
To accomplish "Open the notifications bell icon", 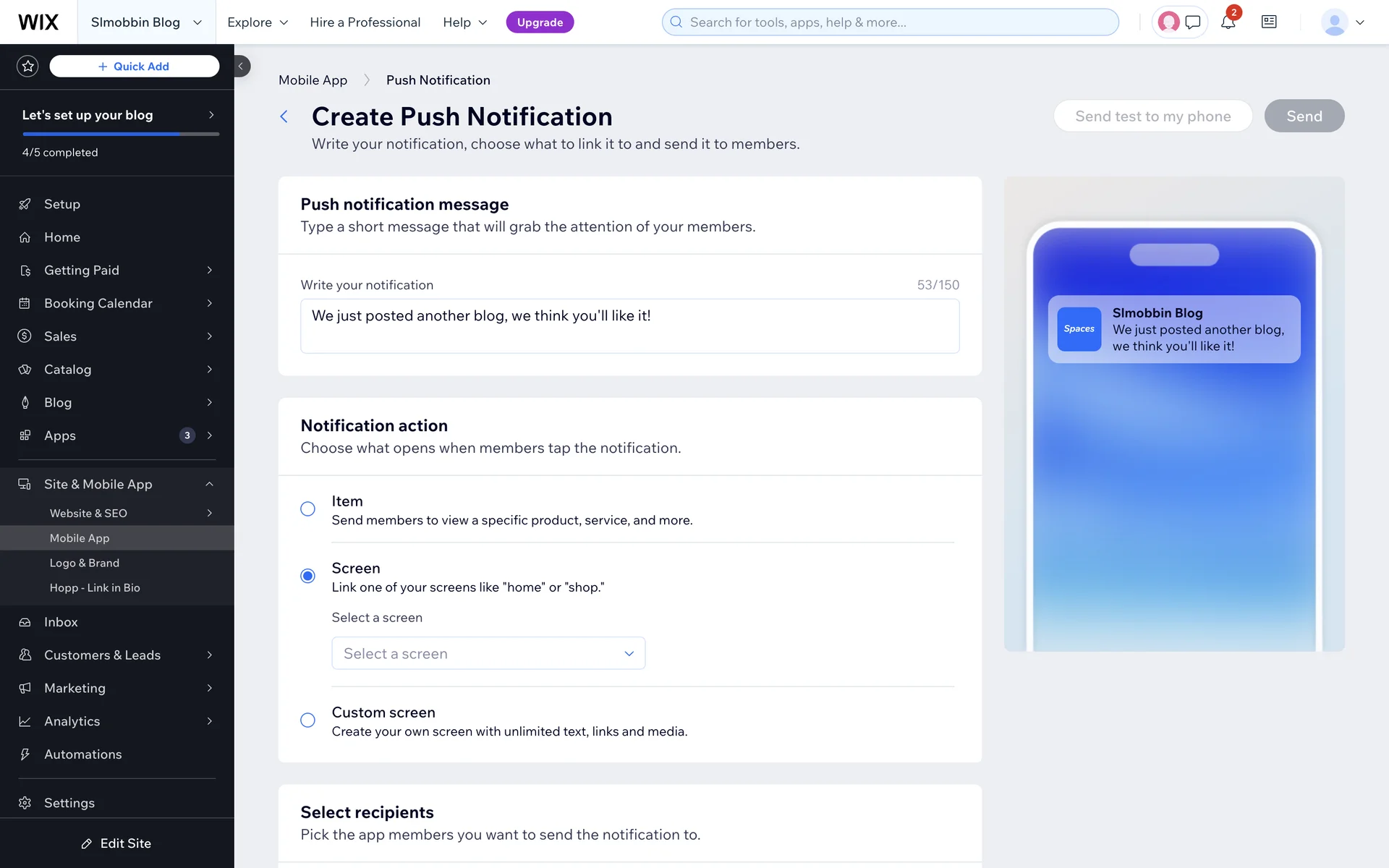I will [x=1228, y=22].
